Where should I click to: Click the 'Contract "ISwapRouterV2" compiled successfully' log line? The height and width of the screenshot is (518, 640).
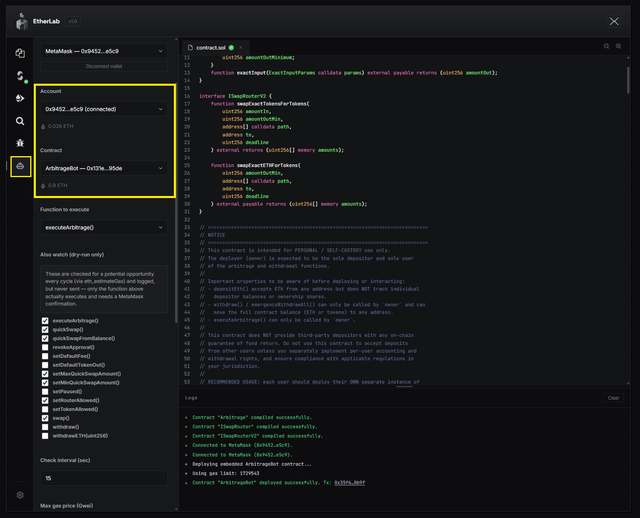(258, 436)
